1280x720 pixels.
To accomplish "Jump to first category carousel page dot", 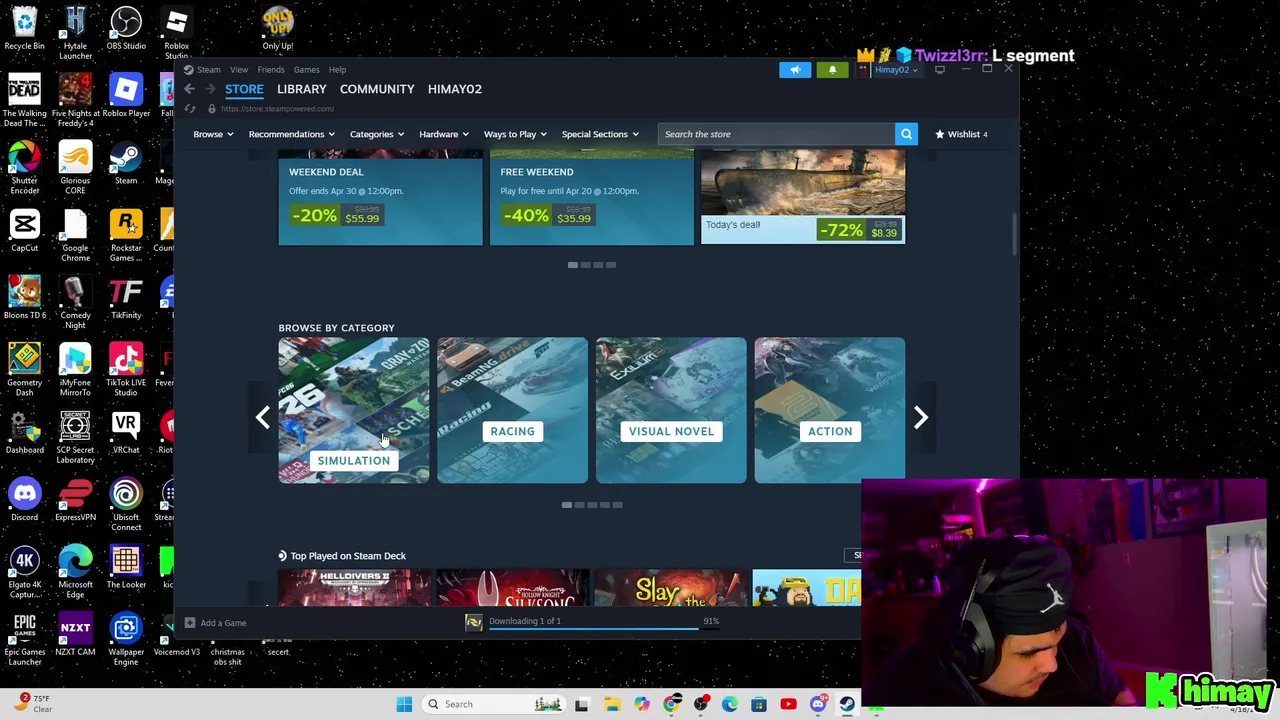I will pos(566,505).
